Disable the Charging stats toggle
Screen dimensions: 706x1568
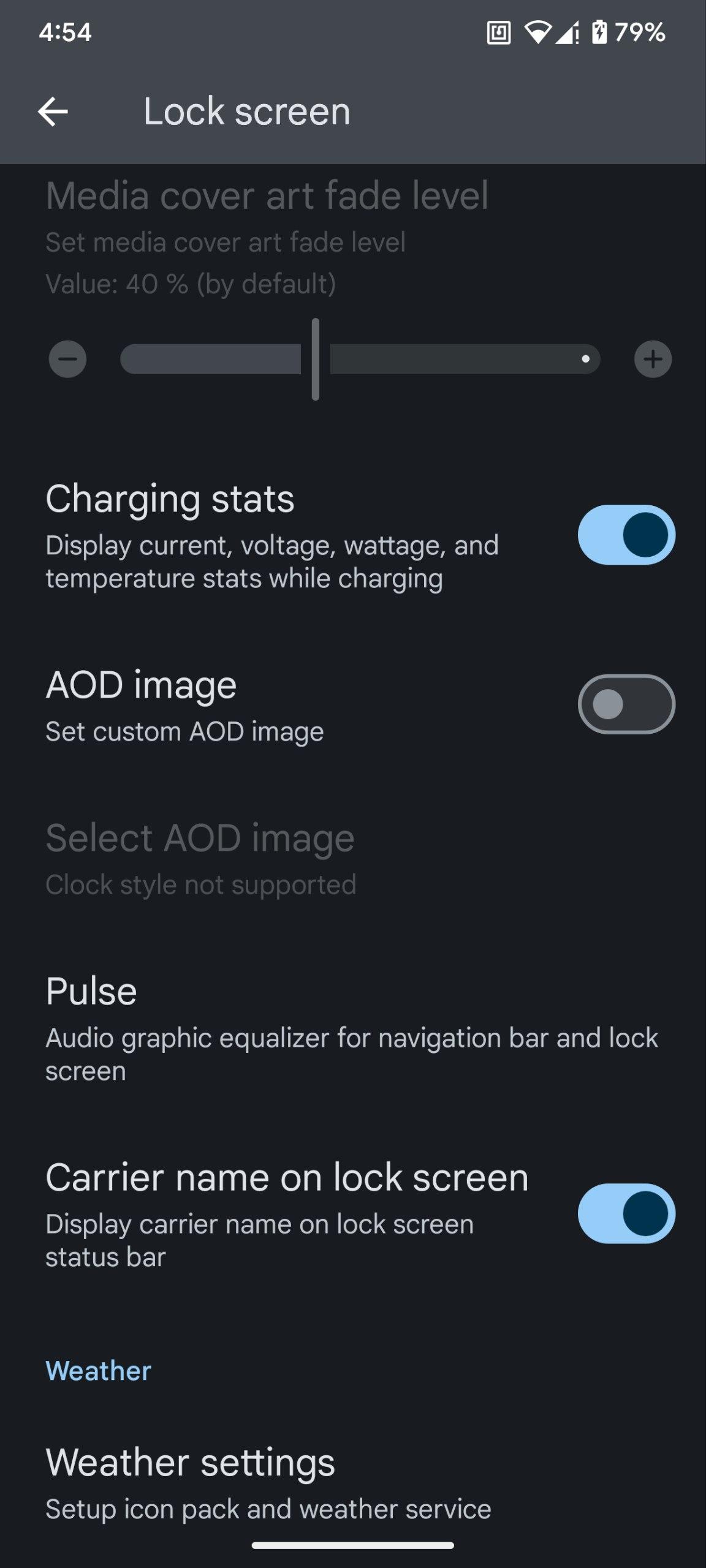[626, 535]
